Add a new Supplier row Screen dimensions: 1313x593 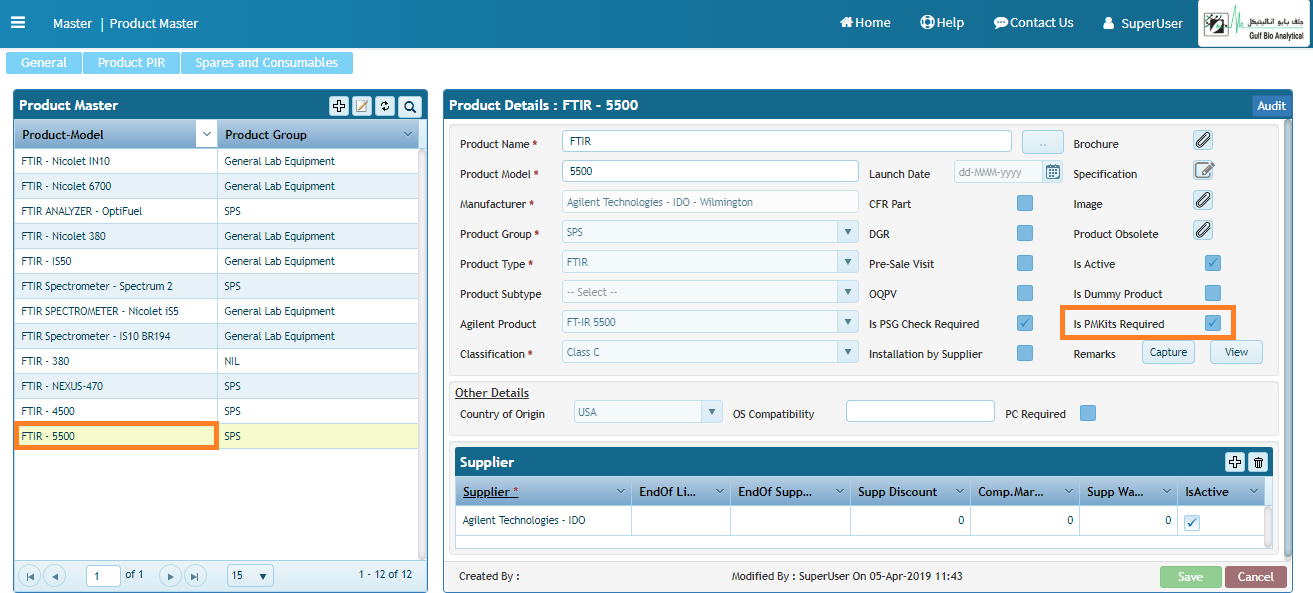coord(1235,462)
